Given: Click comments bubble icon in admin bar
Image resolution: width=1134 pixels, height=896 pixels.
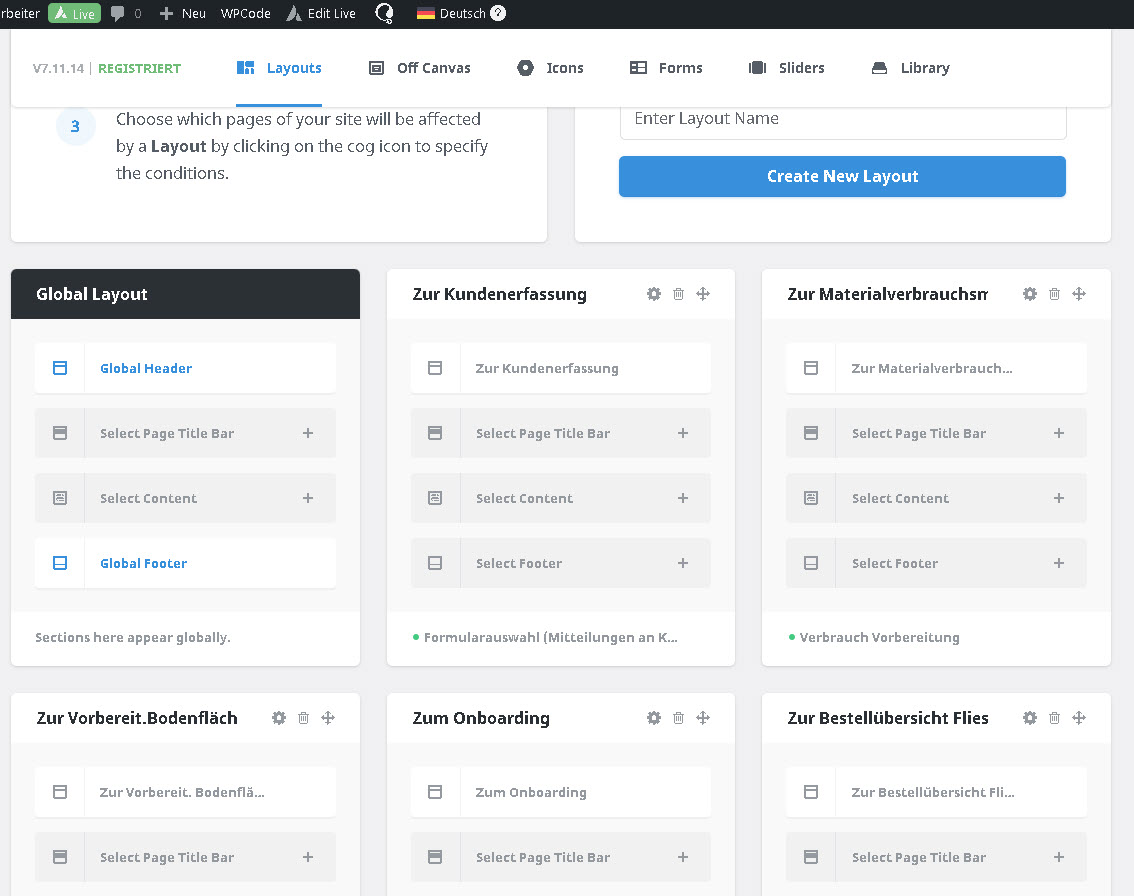Looking at the screenshot, I should pos(117,13).
